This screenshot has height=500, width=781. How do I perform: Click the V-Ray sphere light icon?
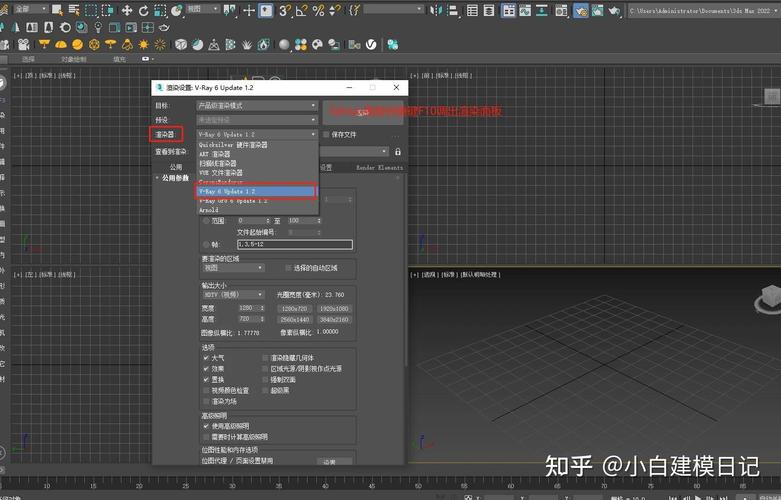(x=77, y=45)
